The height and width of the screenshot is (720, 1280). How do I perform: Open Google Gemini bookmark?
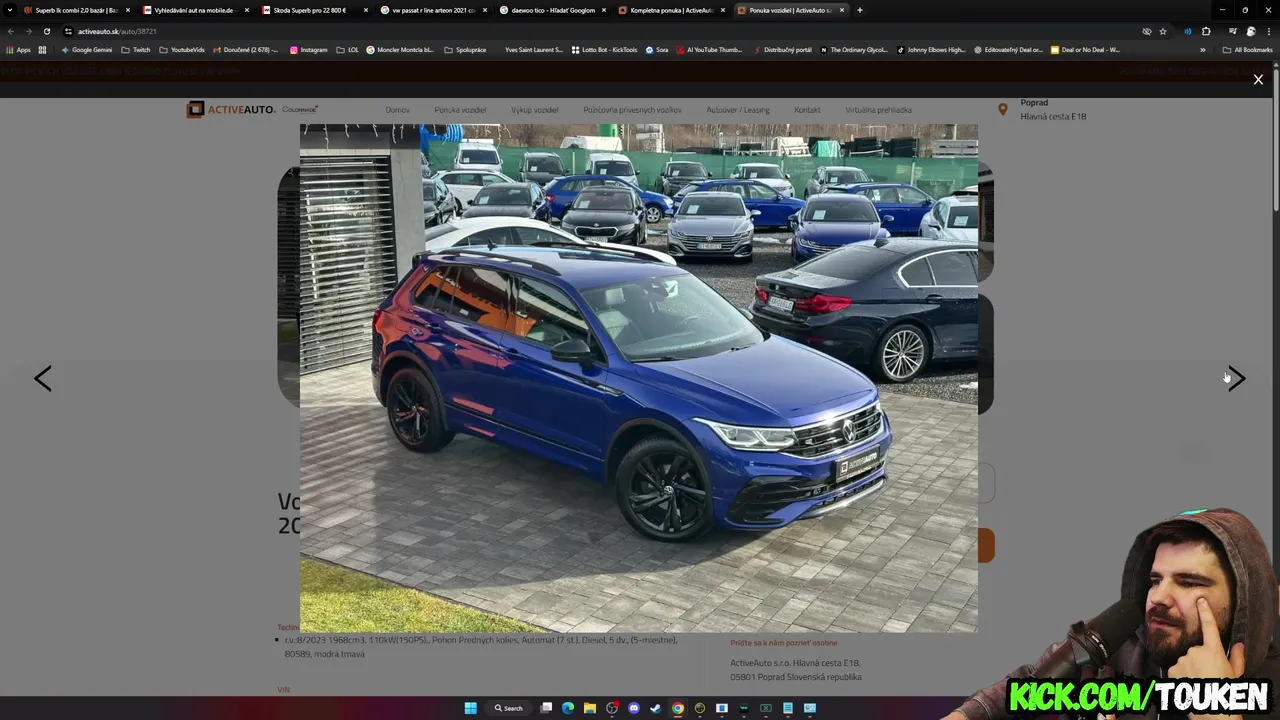coord(86,50)
